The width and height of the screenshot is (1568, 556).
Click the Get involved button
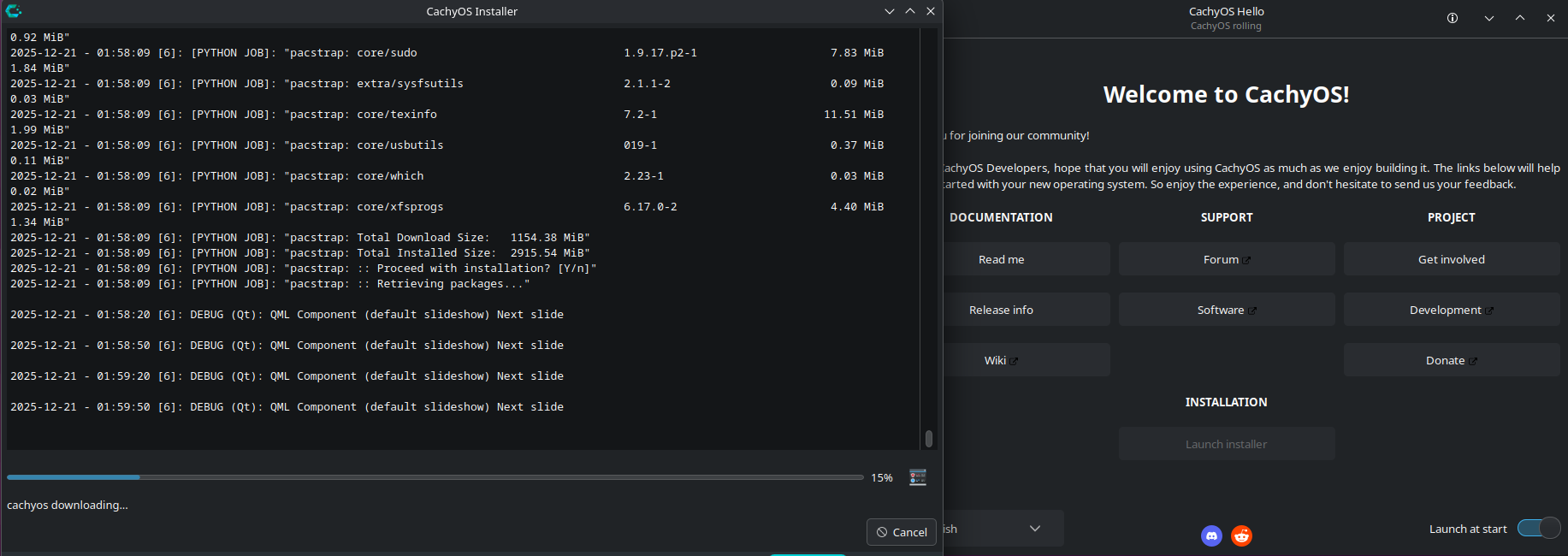click(x=1452, y=259)
